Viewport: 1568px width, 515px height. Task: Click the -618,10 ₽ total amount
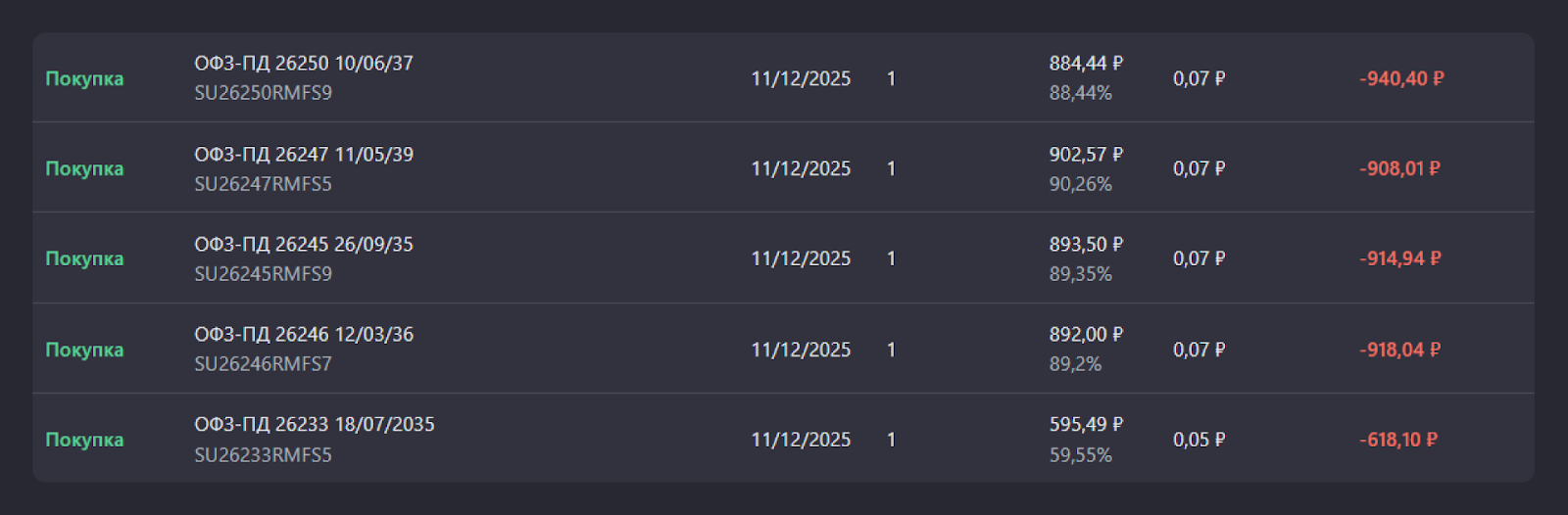coord(1397,440)
